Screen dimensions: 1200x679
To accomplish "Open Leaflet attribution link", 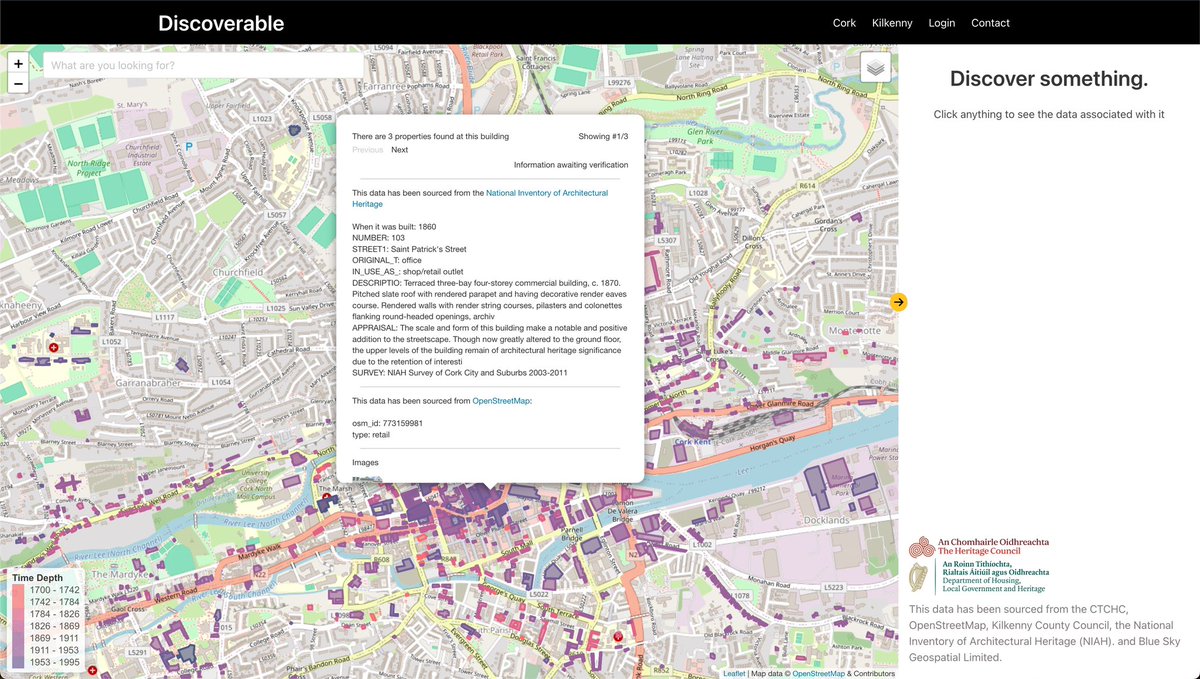I will 734,674.
